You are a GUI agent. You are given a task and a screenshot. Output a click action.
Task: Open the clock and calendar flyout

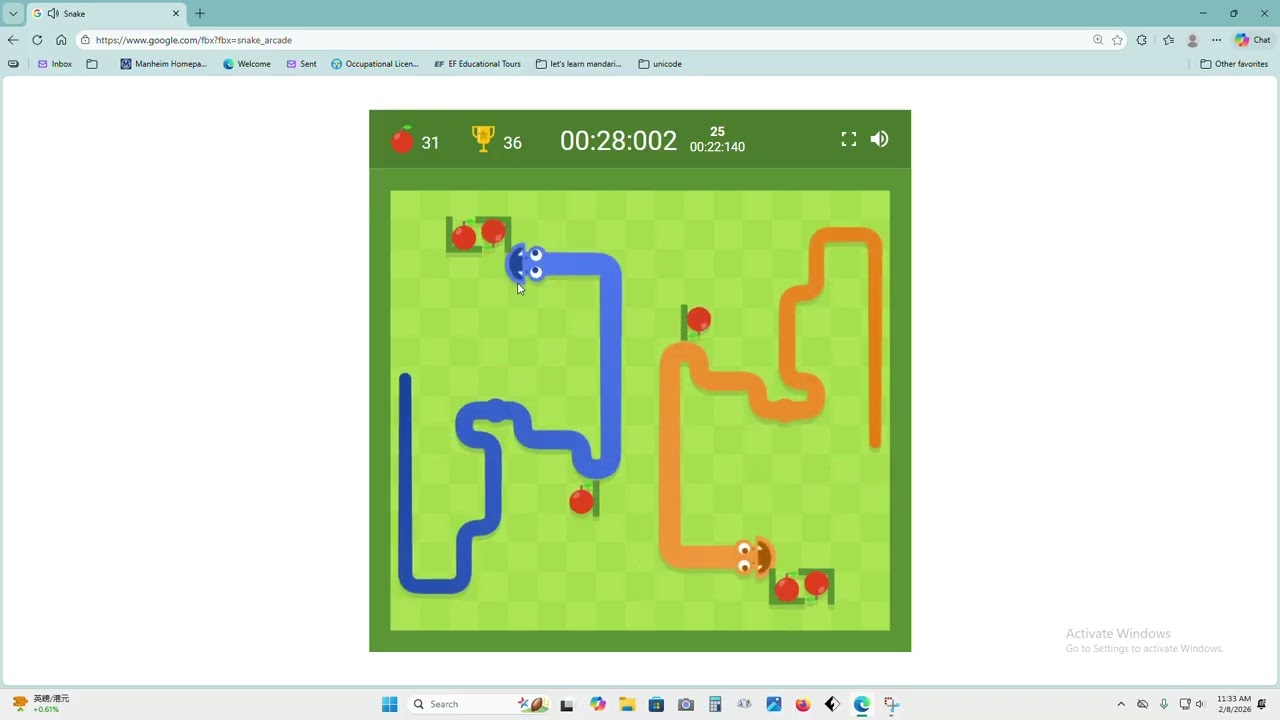(1234, 704)
